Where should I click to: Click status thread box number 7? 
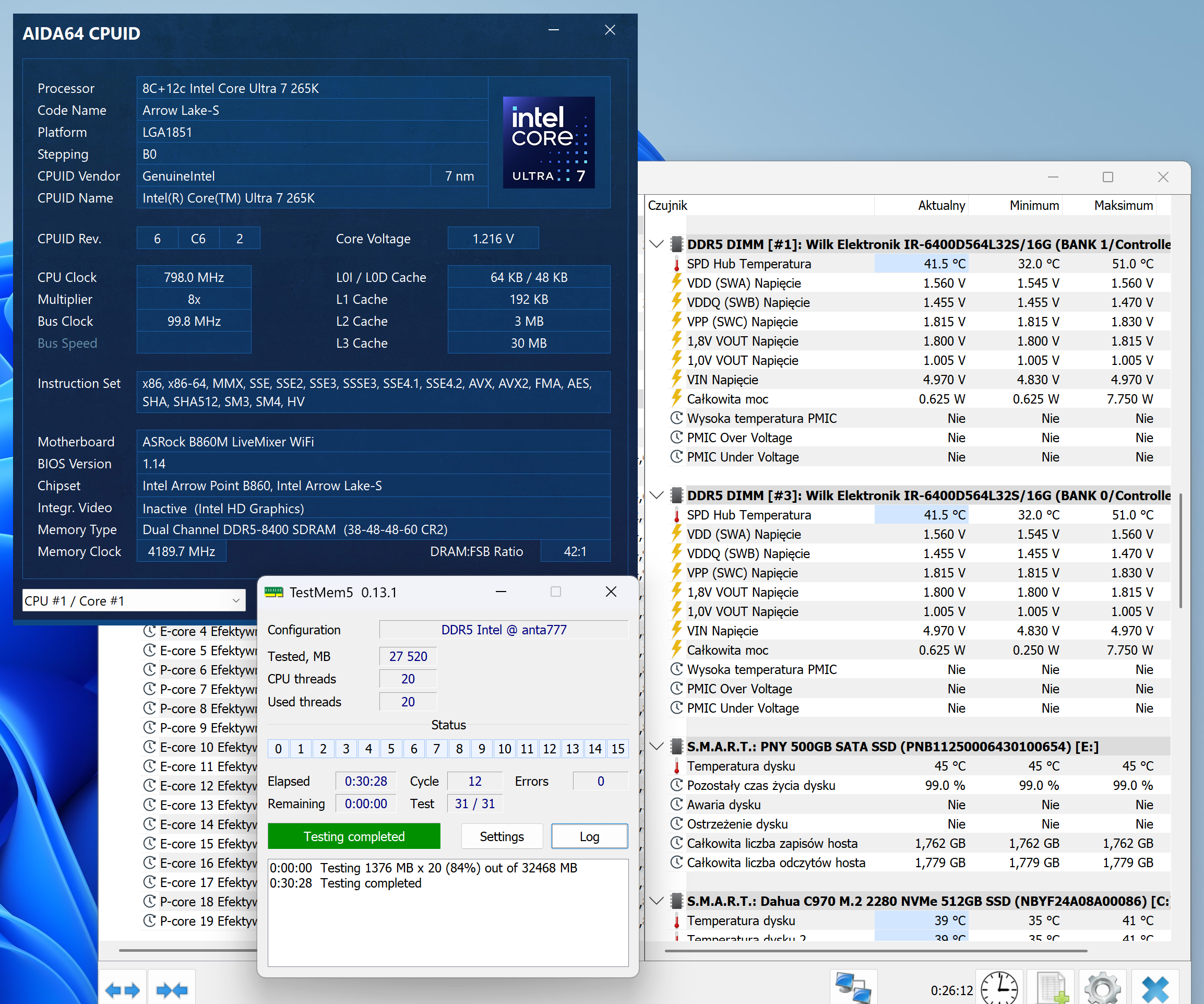click(436, 749)
